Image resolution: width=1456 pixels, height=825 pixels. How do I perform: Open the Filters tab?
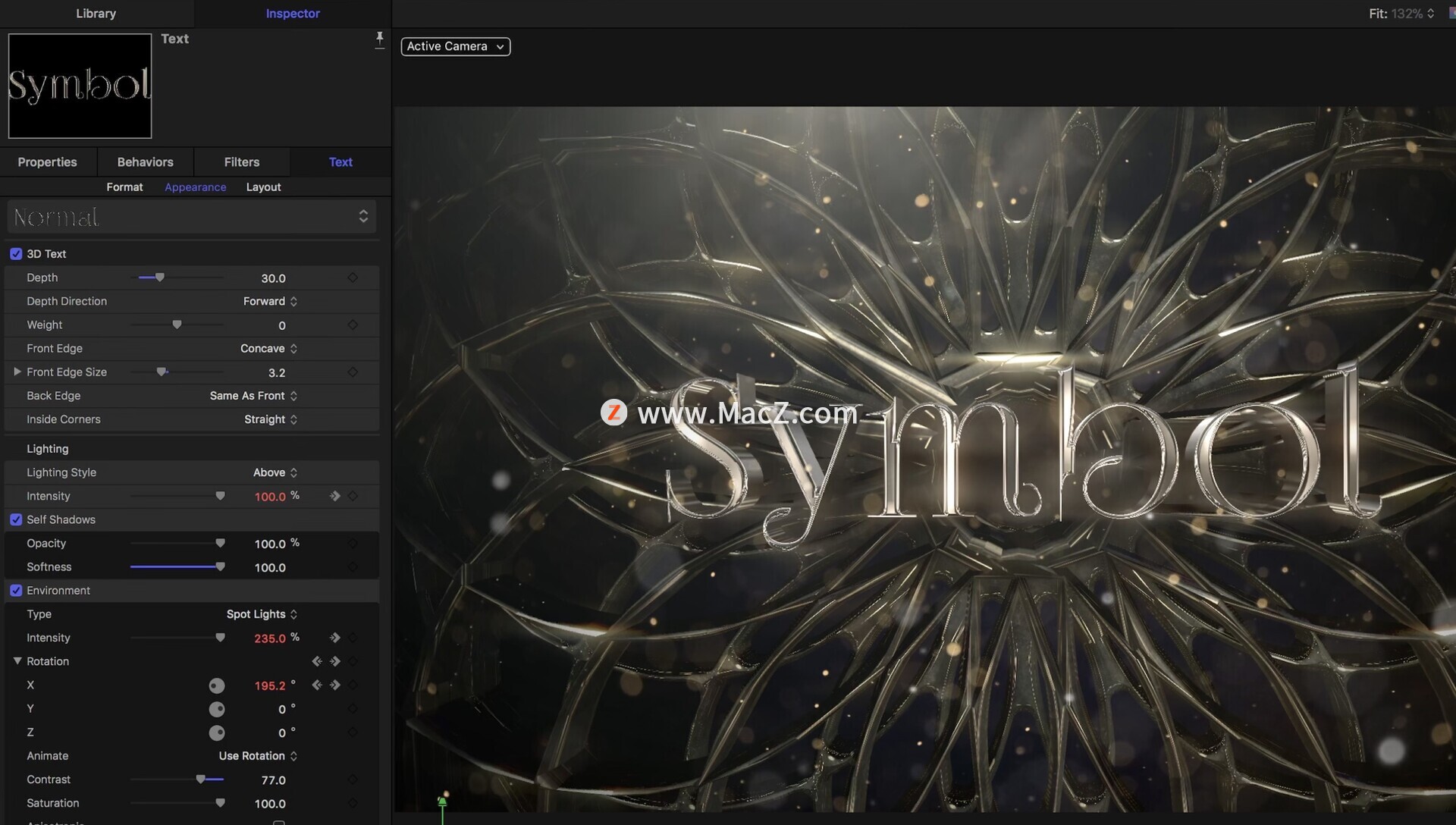pos(242,162)
